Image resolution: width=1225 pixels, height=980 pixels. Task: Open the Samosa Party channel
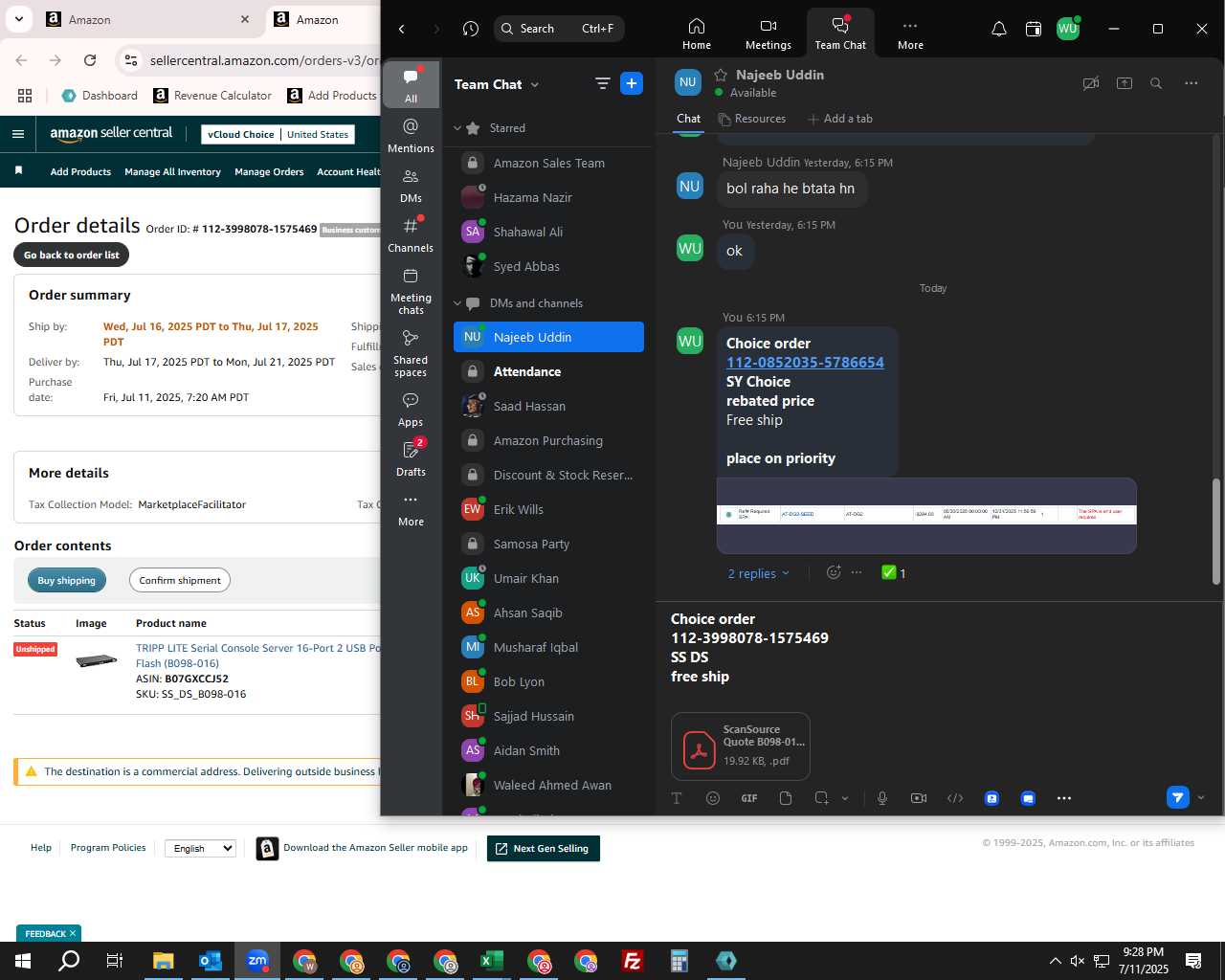pos(548,544)
